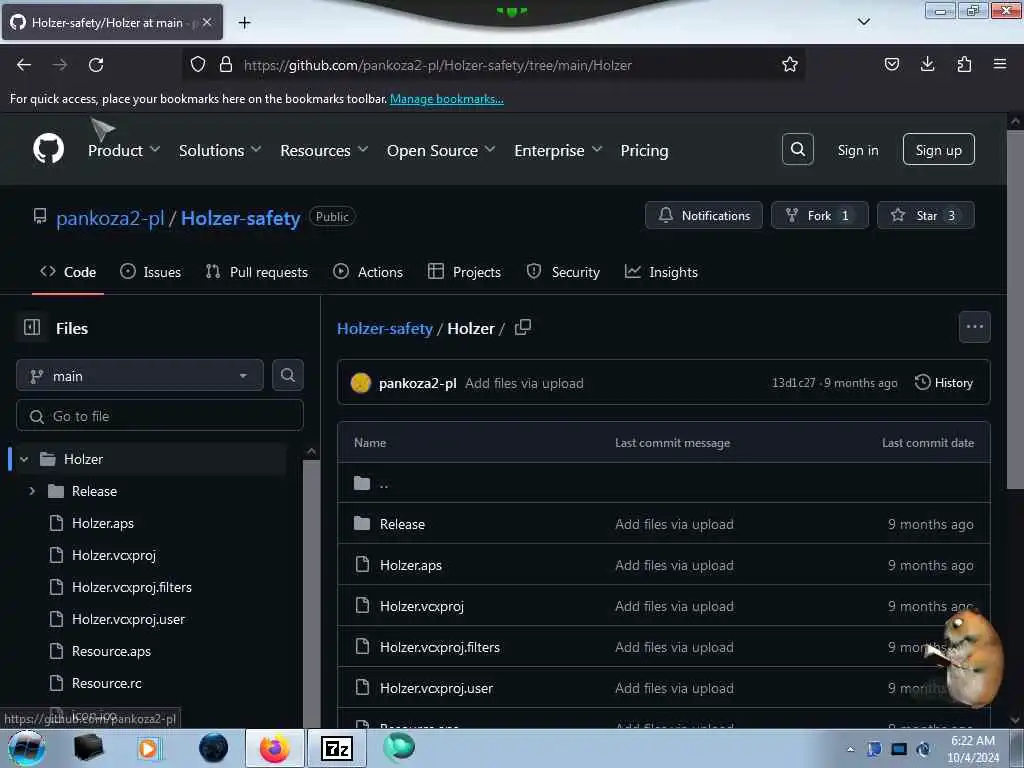Expand the Resources menu
This screenshot has width=1024, height=768.
point(324,150)
